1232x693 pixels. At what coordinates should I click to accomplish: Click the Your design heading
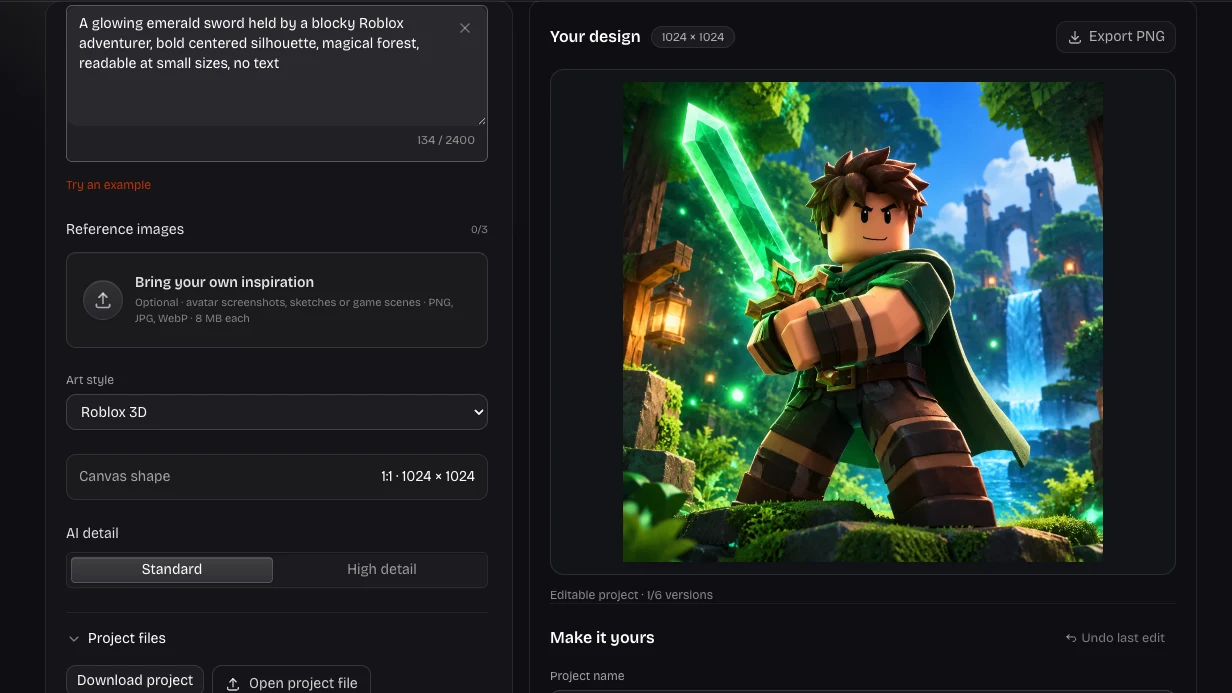(595, 37)
